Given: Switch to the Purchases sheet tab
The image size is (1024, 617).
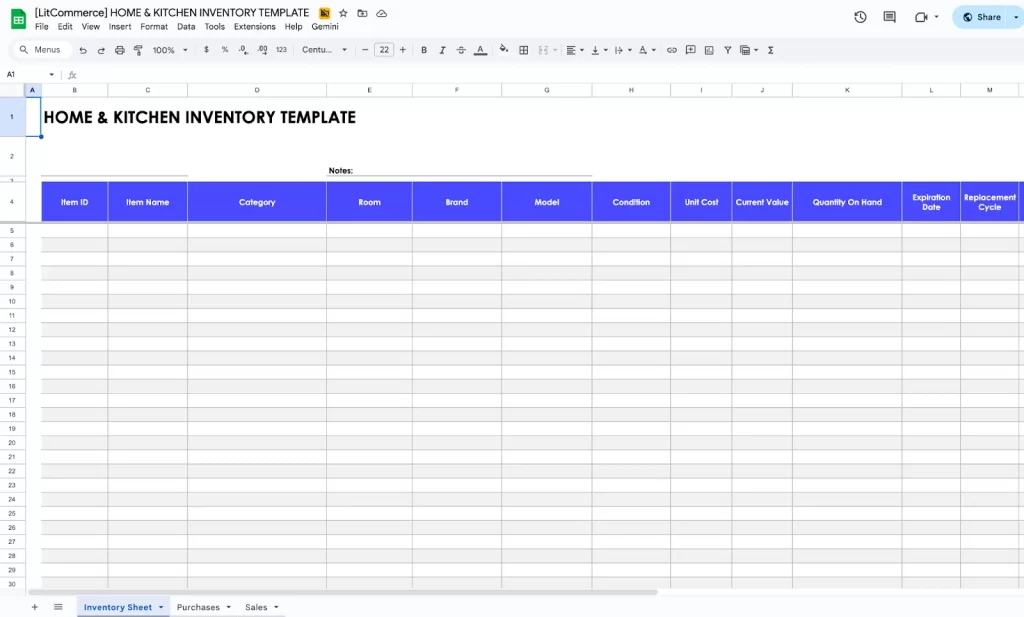Looking at the screenshot, I should 200,607.
